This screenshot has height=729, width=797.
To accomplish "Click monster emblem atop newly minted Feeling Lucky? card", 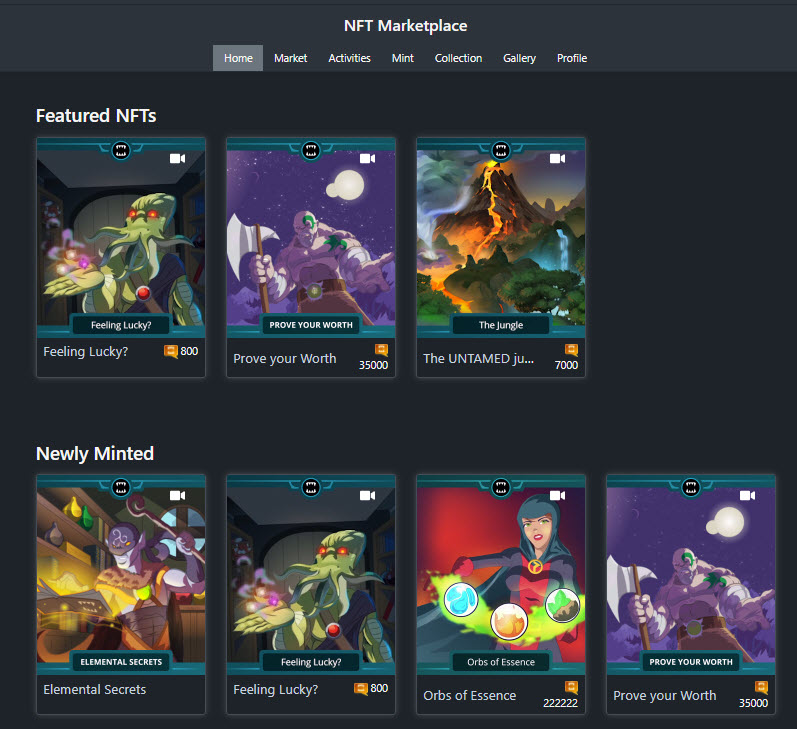I will coord(311,488).
